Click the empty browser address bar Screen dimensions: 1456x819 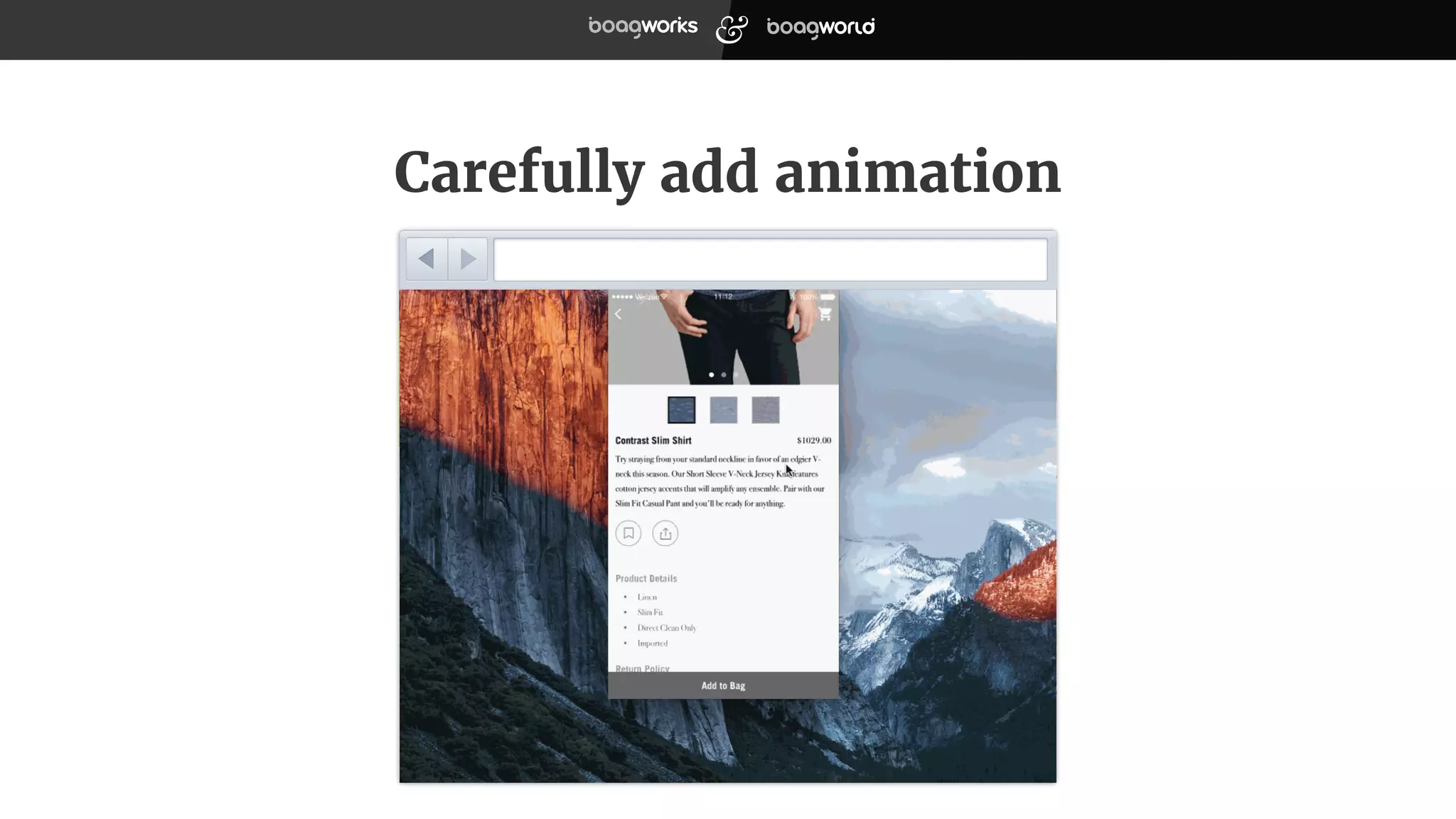[x=770, y=259]
